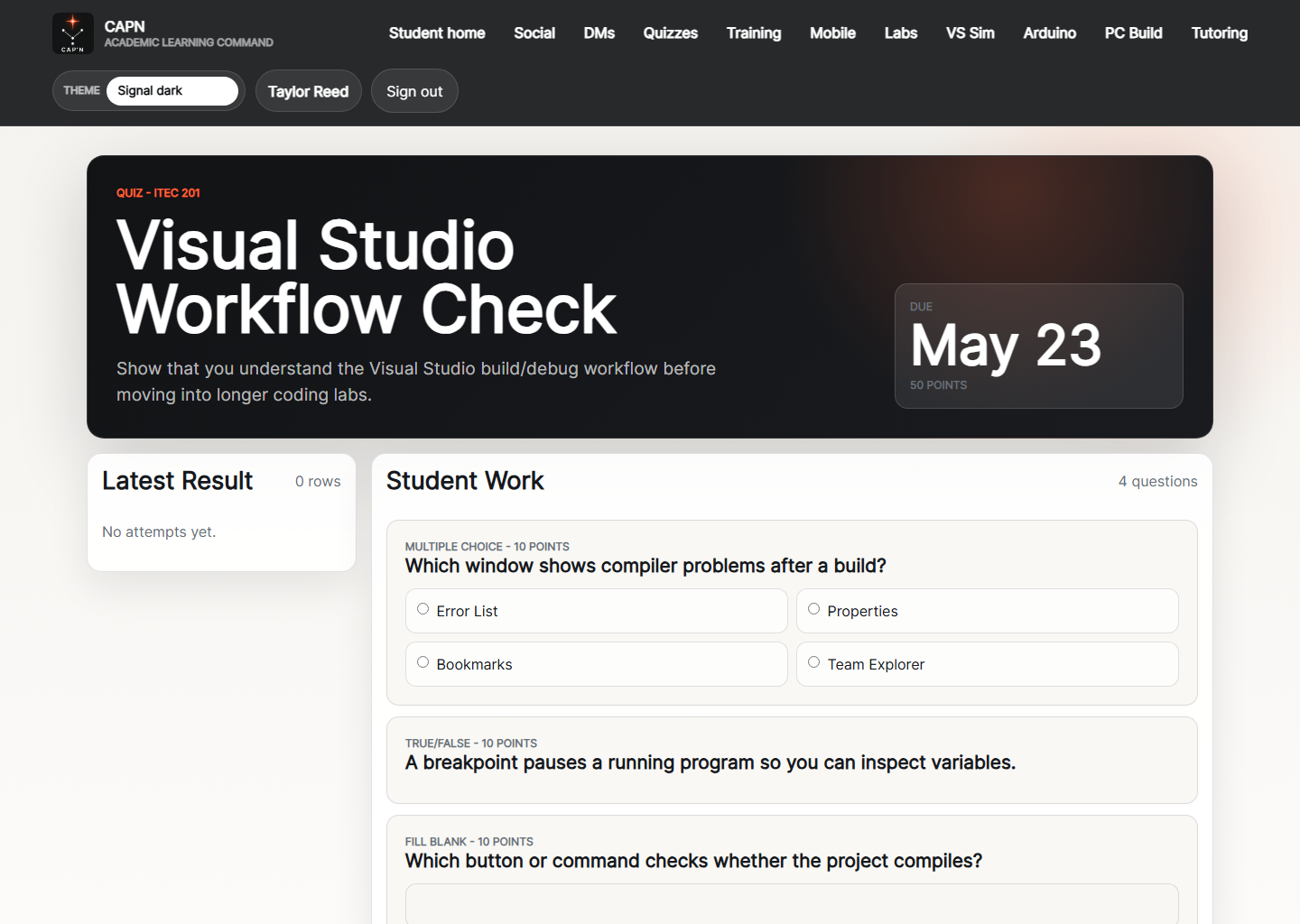1300x924 pixels.
Task: Click the fill-blank answer input field
Action: pyautogui.click(x=792, y=903)
